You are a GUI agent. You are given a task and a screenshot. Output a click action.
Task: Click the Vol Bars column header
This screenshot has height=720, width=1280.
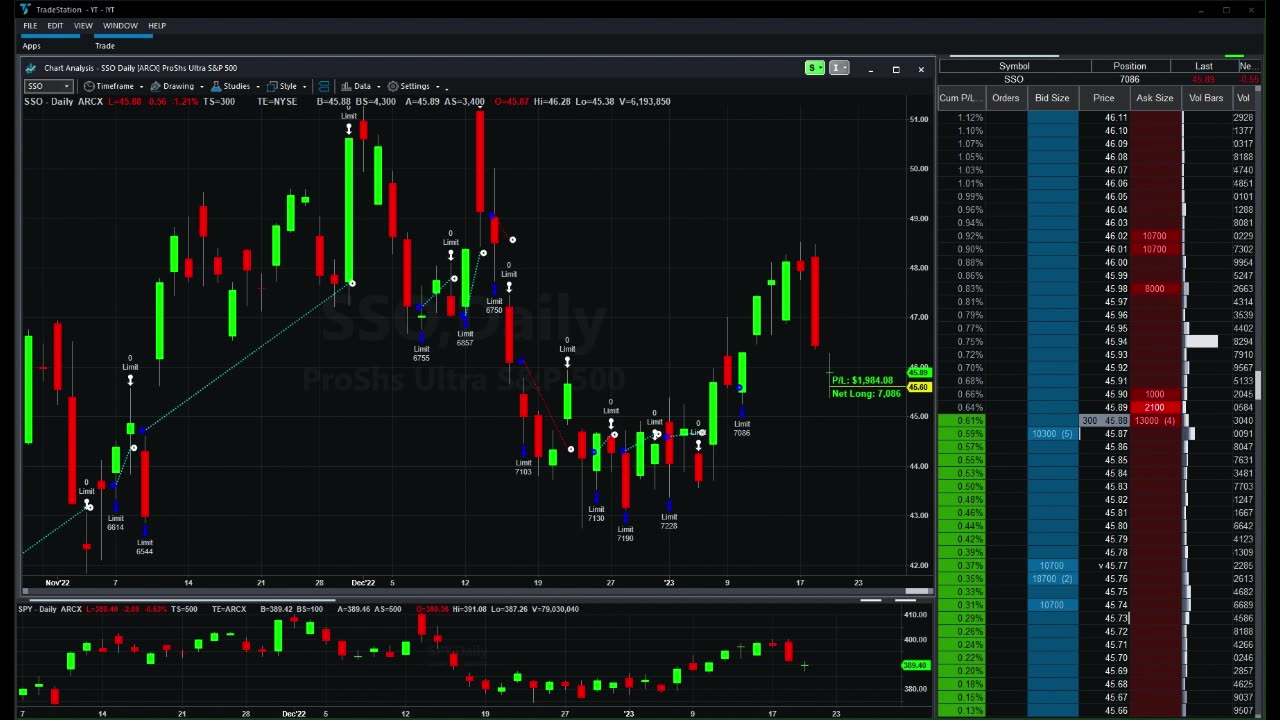(1205, 98)
